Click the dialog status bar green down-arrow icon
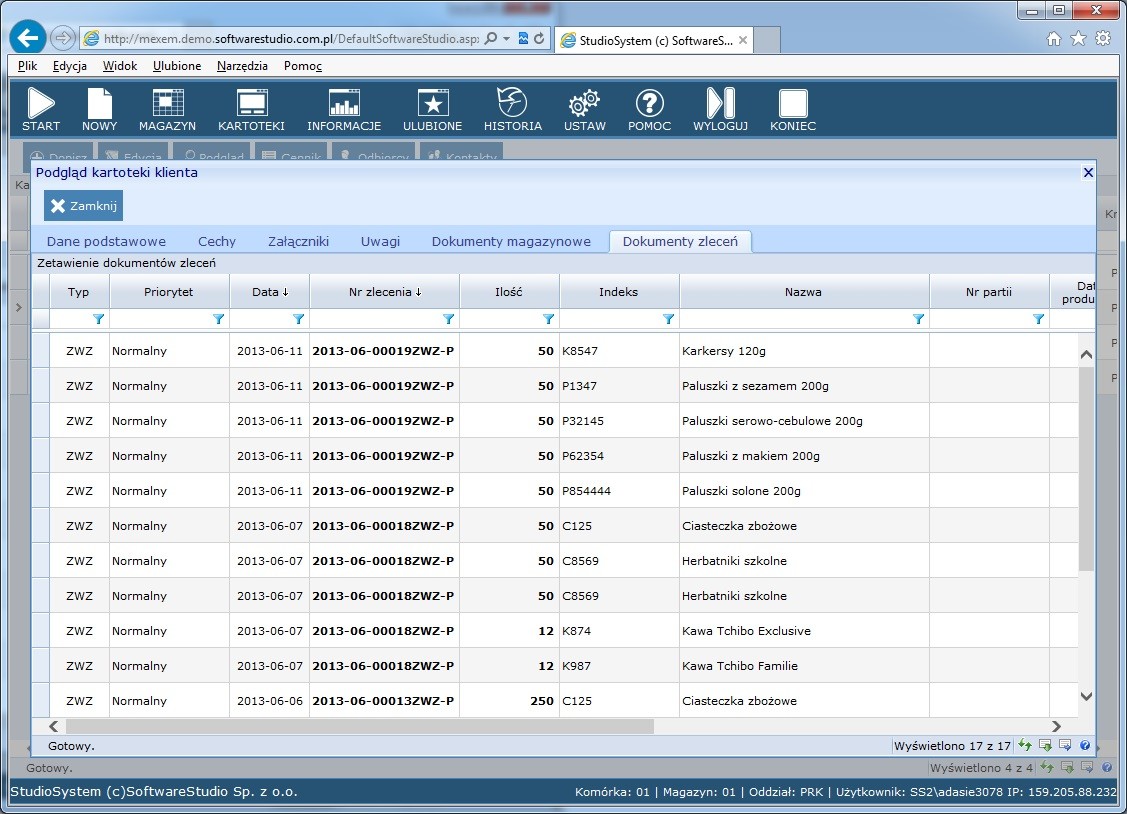The image size is (1127, 814). pos(1045,746)
